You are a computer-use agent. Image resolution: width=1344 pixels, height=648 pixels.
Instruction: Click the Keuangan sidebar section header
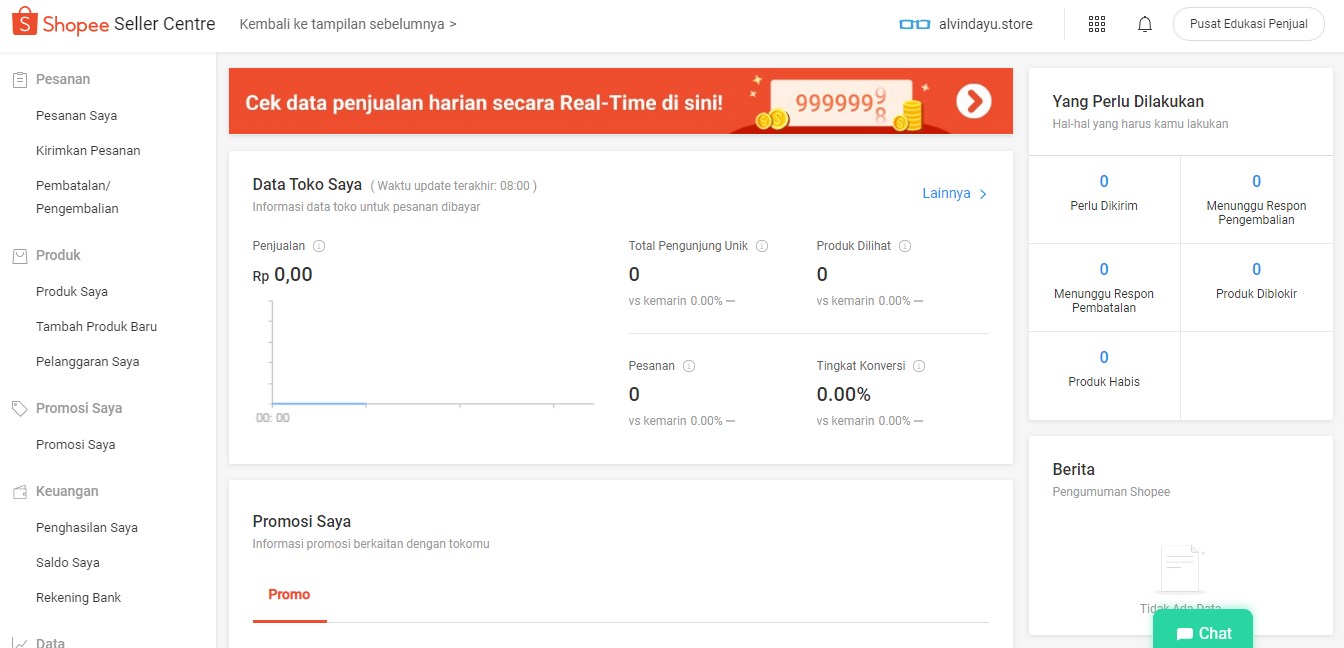pos(67,491)
